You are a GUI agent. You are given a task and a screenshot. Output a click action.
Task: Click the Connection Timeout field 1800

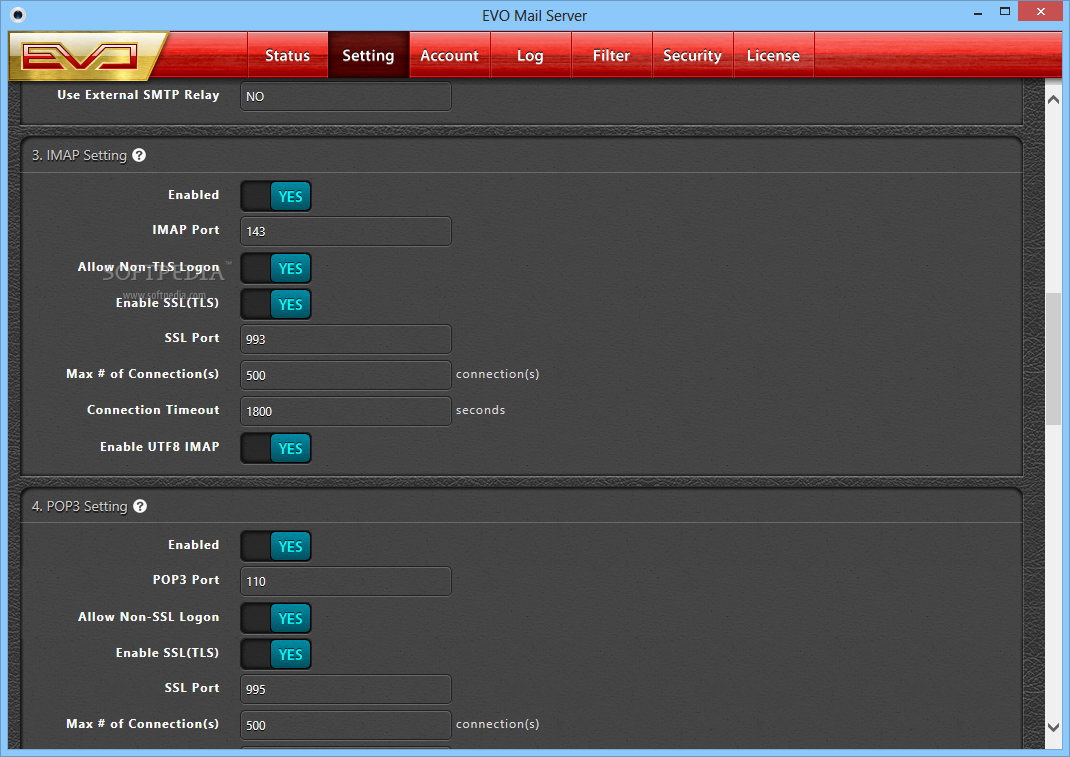pyautogui.click(x=346, y=412)
